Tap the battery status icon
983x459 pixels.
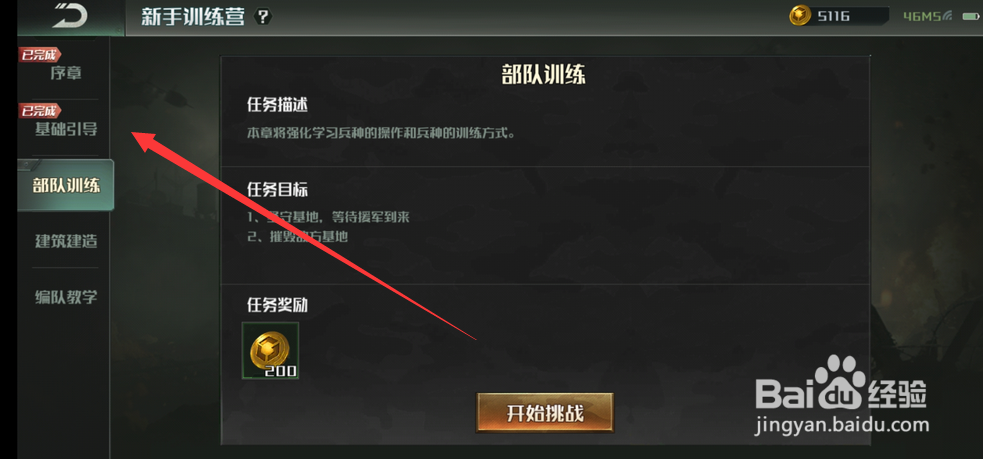[969, 16]
